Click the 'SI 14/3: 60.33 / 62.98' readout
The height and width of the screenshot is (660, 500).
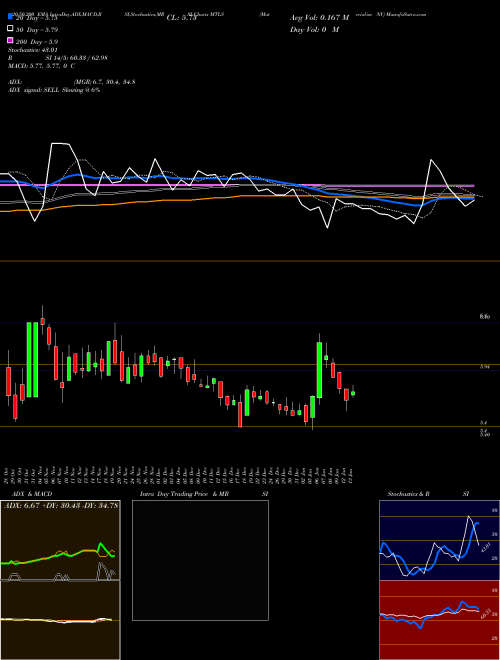[77, 58]
